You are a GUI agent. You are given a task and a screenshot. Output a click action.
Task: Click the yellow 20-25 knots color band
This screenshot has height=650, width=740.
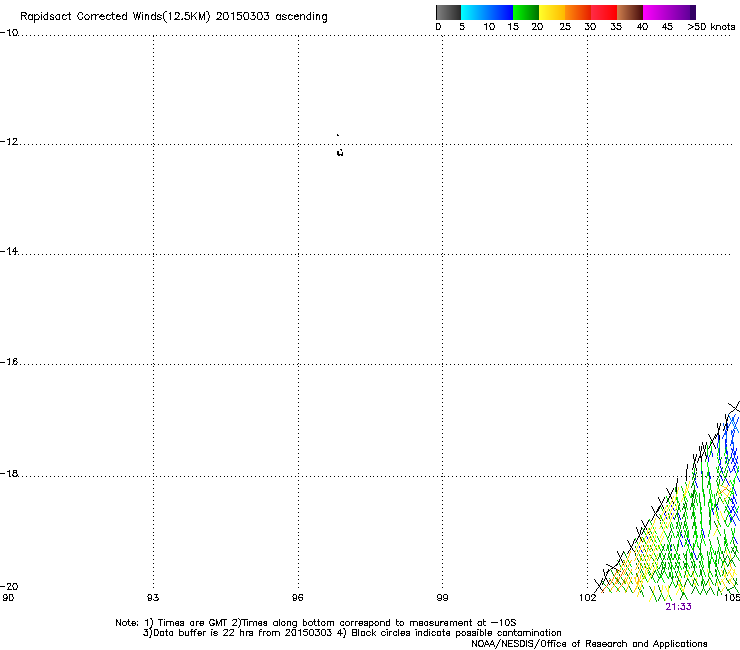pos(552,12)
